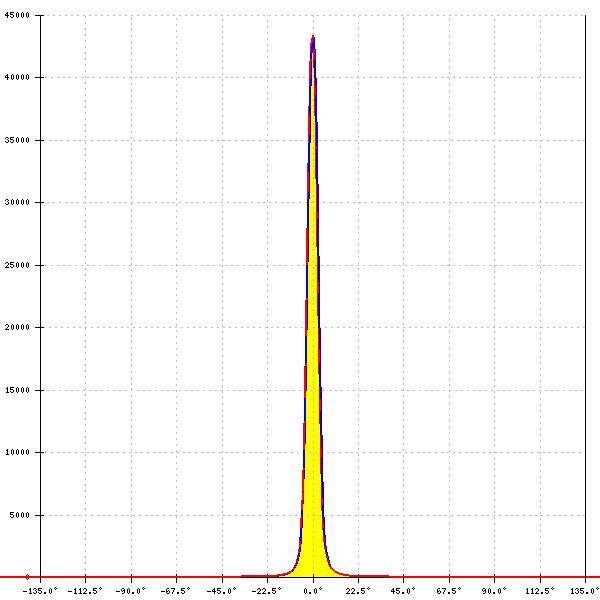Click the 45000 y-axis label
Screen dimensions: 600x600
coord(17,15)
